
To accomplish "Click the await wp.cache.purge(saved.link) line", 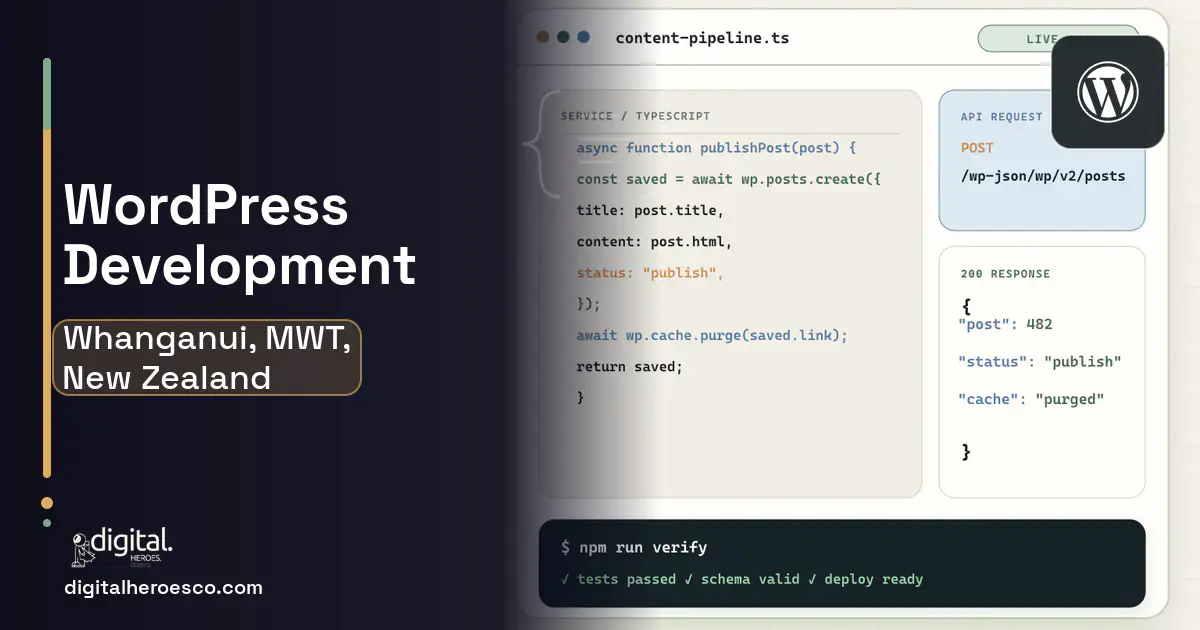I will point(712,336).
